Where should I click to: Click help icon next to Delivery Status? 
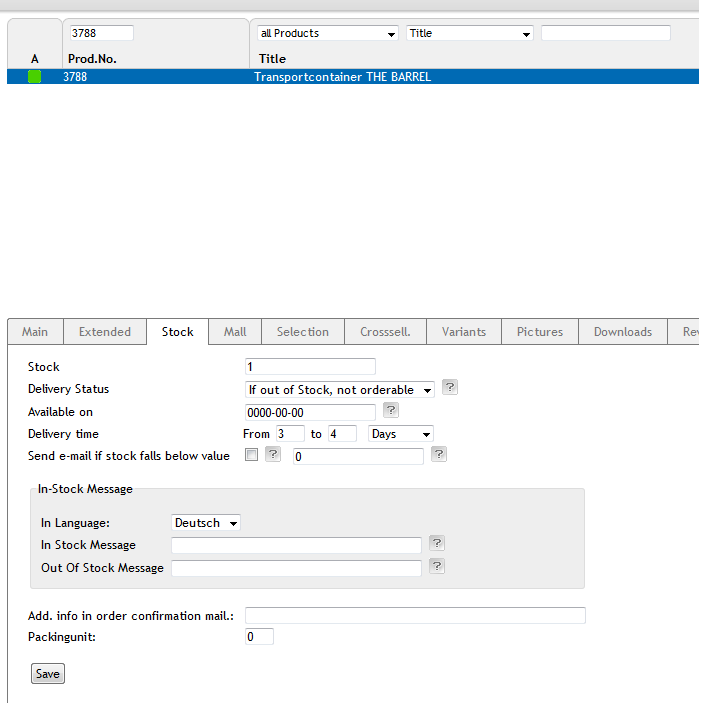click(449, 387)
